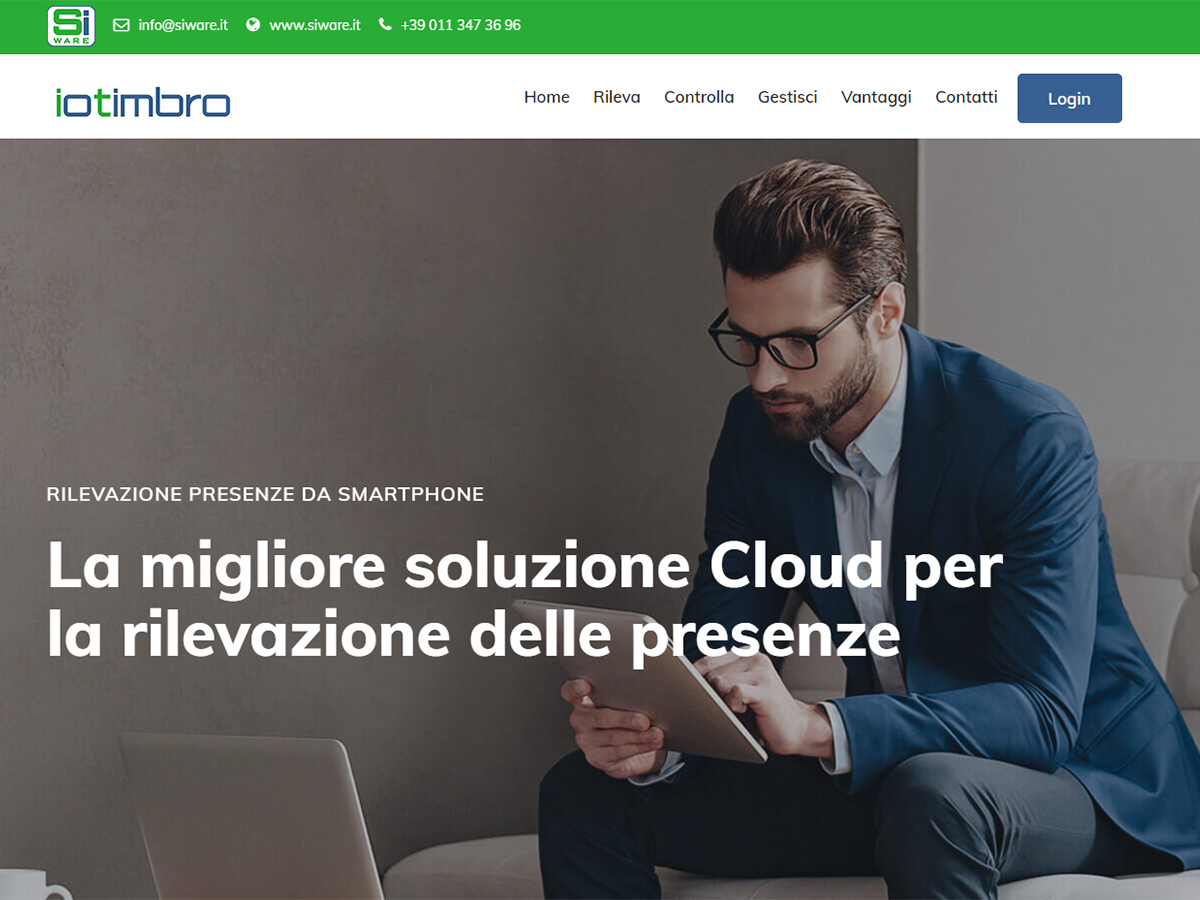Click the SI Ware logo in green bar
1200x900 pixels.
(71, 26)
